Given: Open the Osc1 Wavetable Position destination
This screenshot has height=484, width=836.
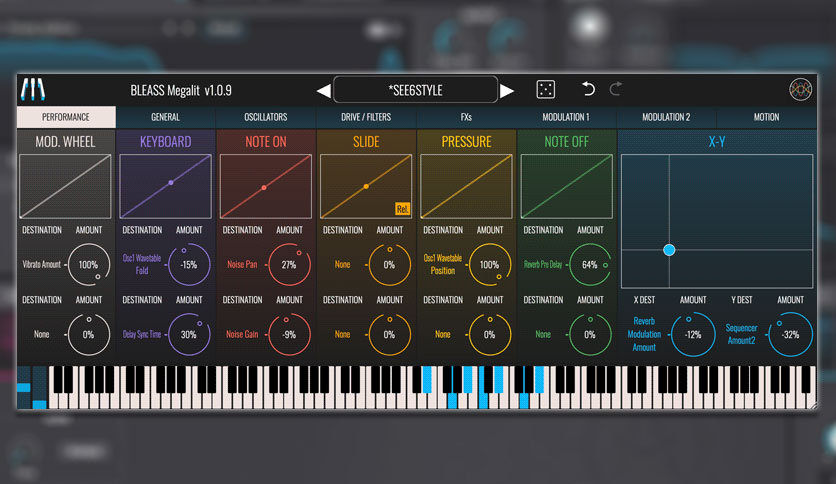Looking at the screenshot, I should (x=443, y=264).
